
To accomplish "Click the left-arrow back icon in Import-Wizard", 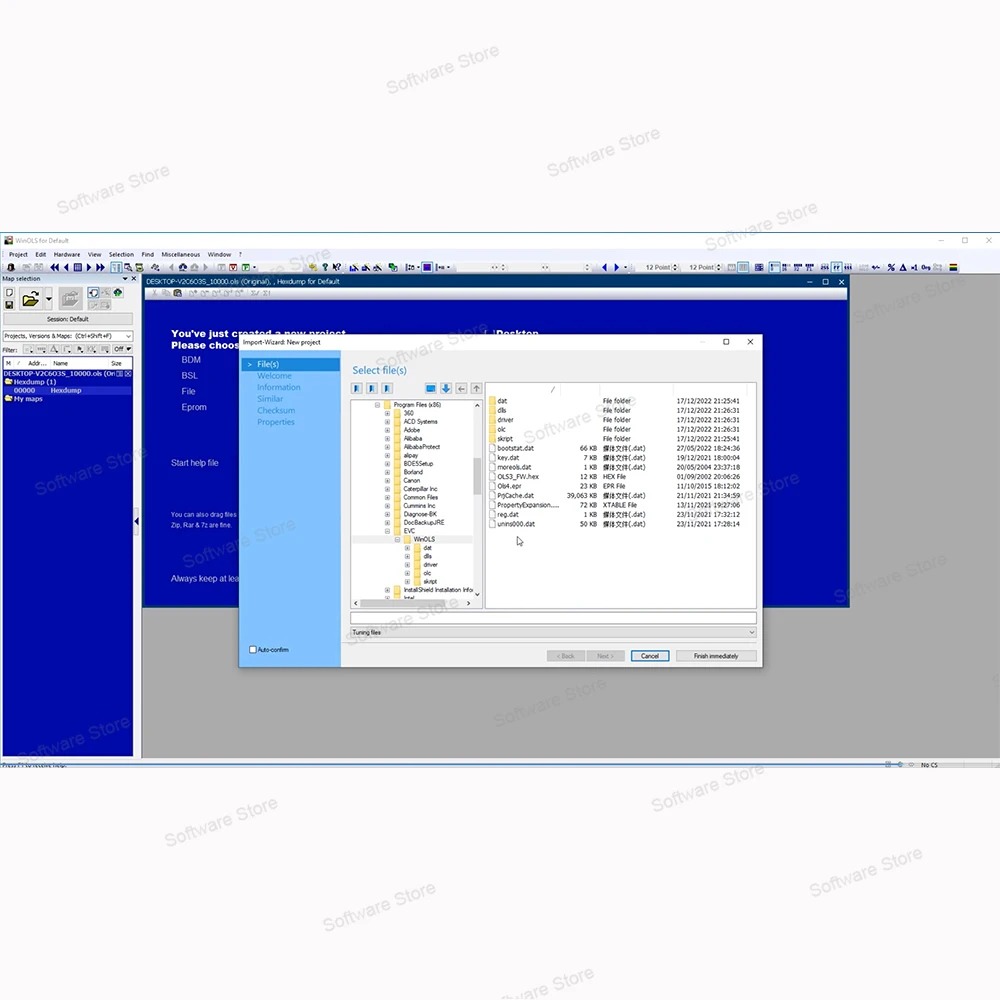I will pos(461,388).
